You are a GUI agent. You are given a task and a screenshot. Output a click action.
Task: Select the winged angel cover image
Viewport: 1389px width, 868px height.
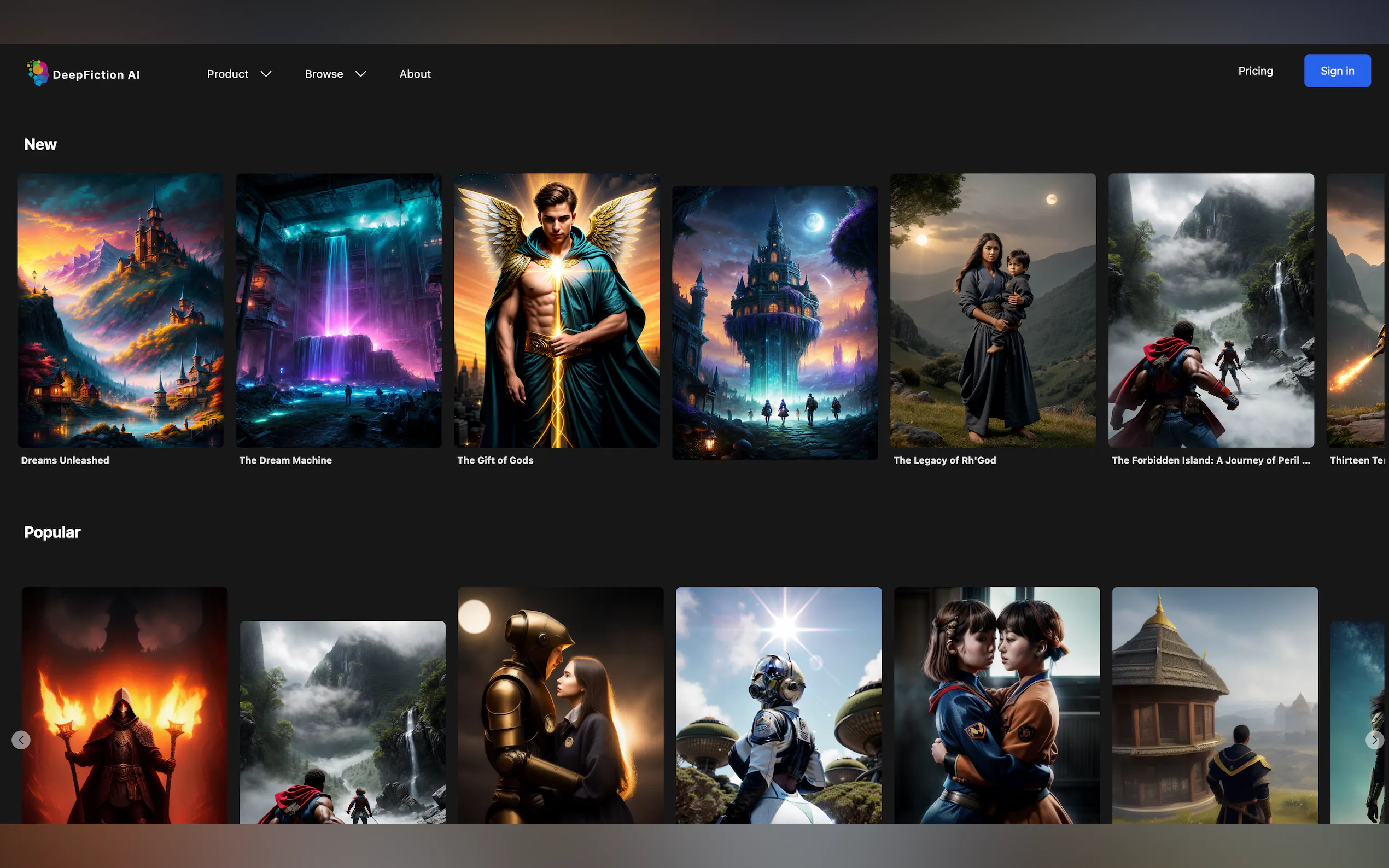pos(556,310)
